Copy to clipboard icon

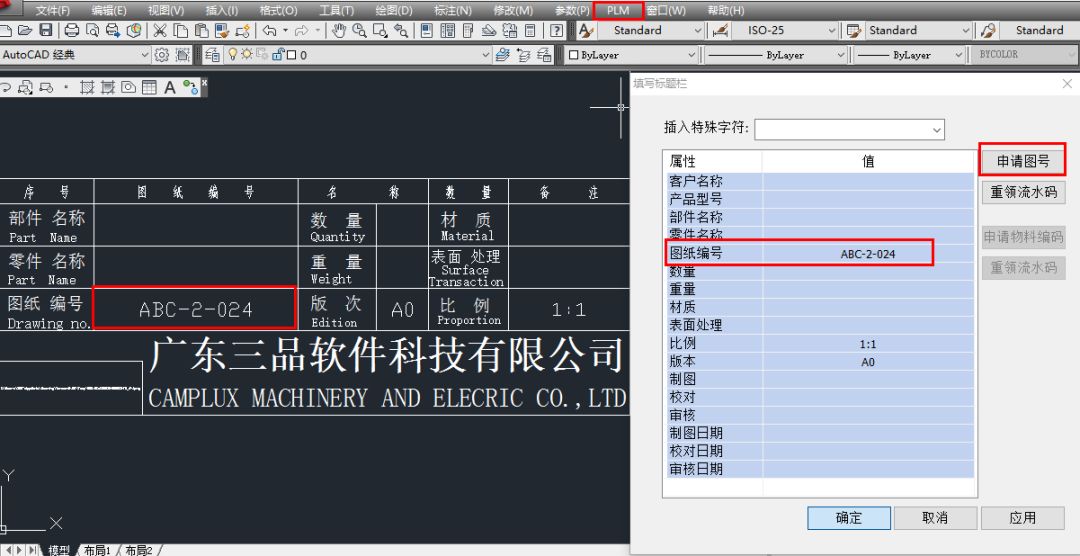[180, 30]
